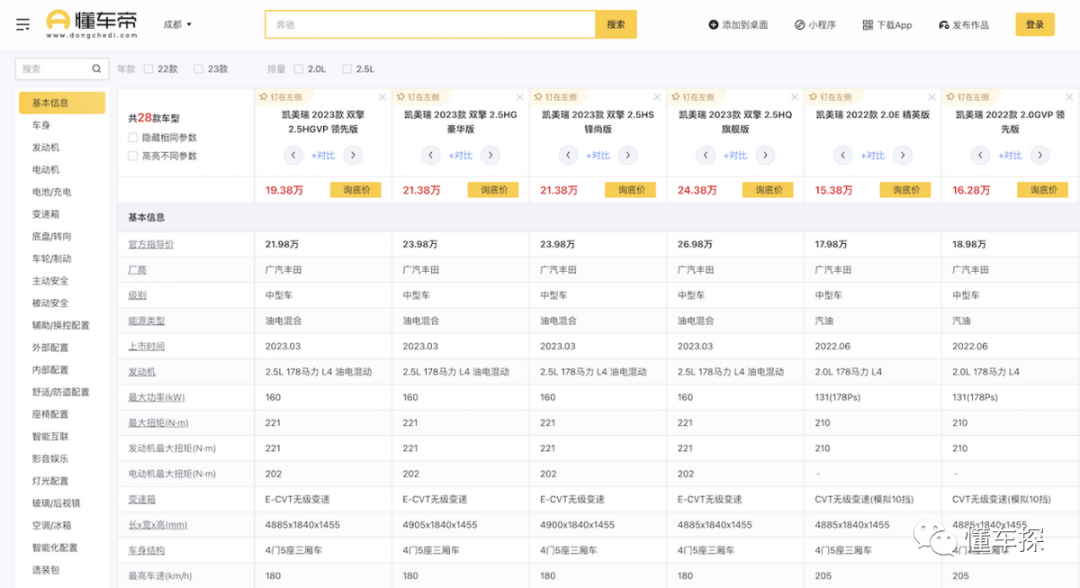The height and width of the screenshot is (588, 1080).
Task: Go to 变速箱 section in sidebar
Action: 45,214
